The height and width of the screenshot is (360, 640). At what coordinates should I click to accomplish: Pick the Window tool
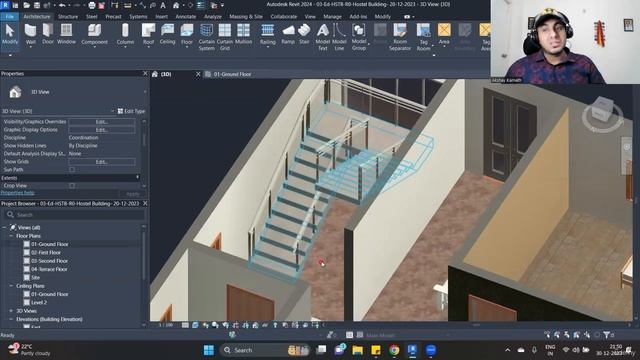[x=66, y=34]
